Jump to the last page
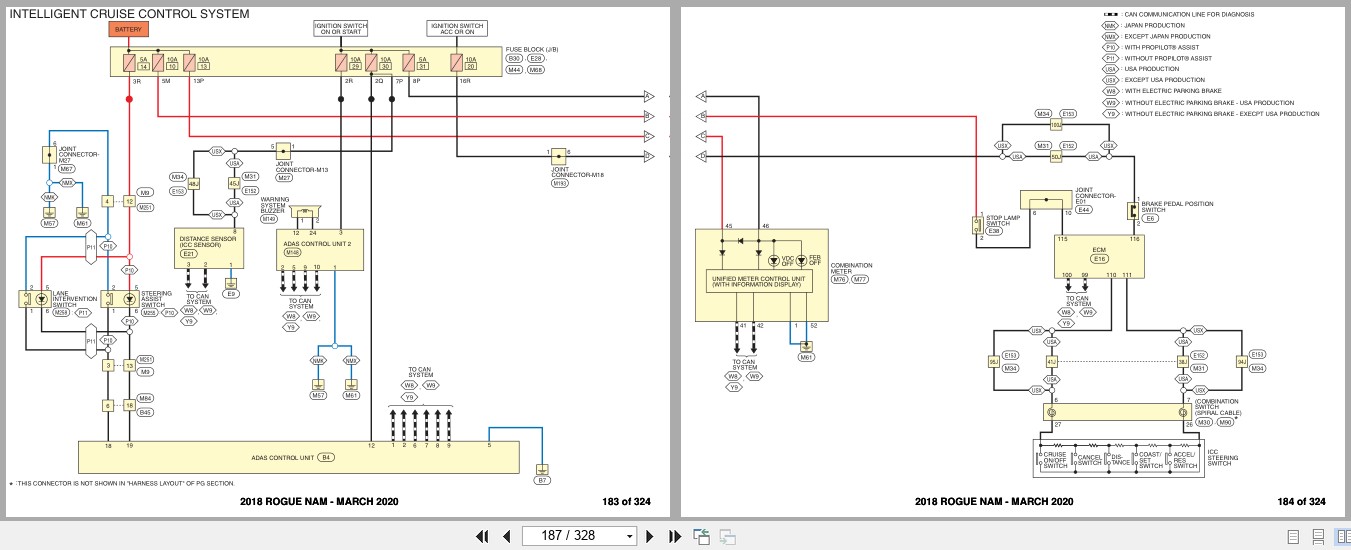 coord(674,536)
